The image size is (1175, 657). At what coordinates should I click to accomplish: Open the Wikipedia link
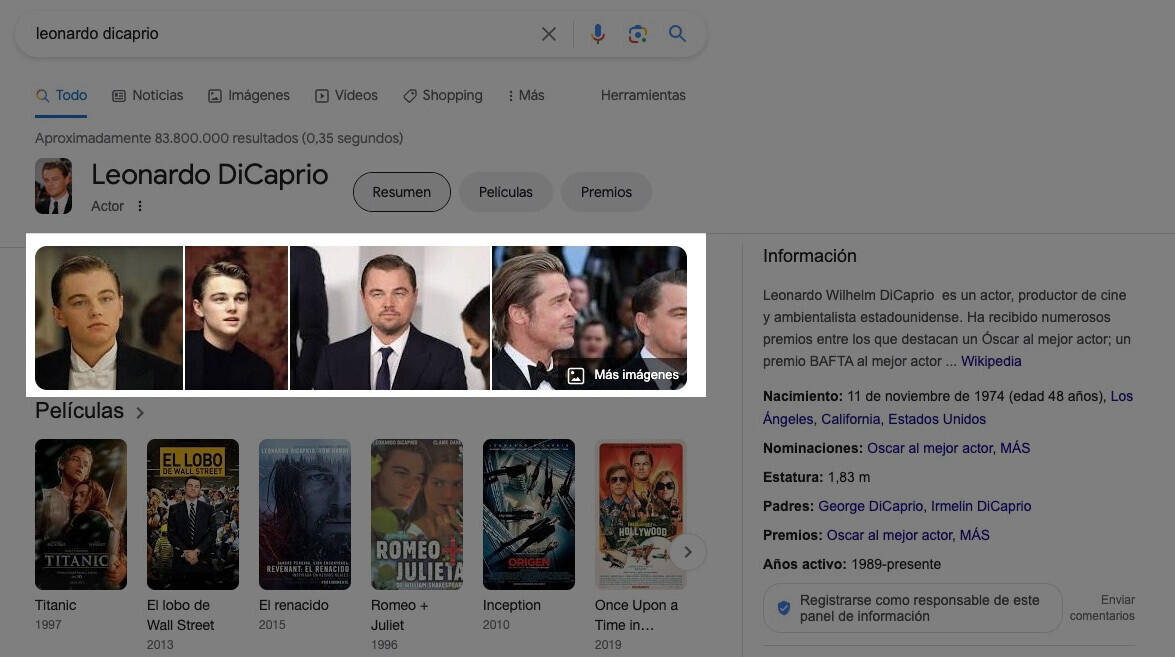point(991,361)
